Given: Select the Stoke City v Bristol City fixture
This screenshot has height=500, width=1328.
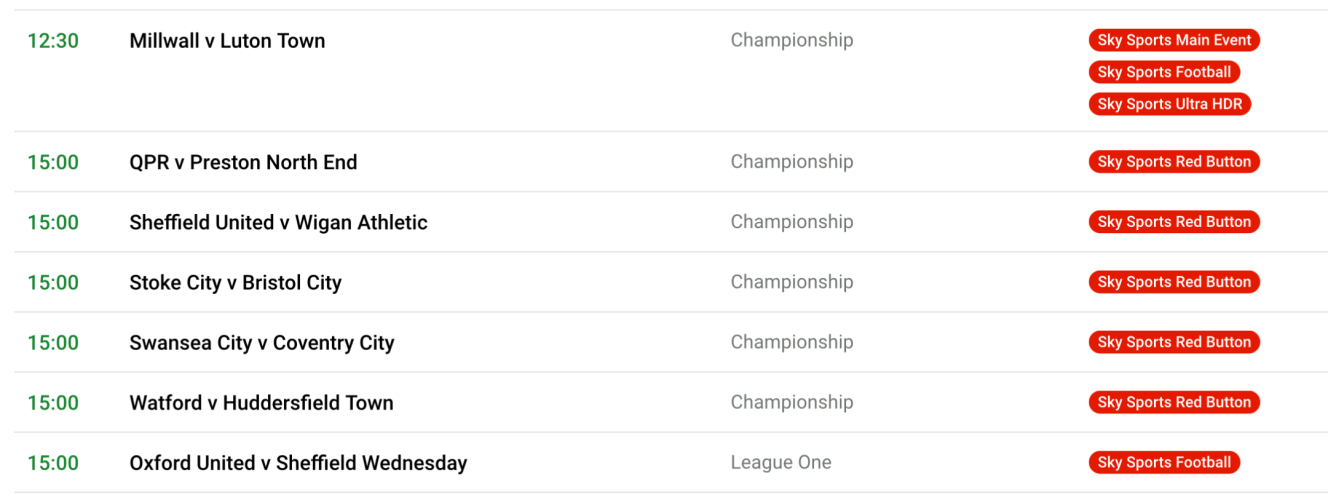Looking at the screenshot, I should (x=235, y=282).
